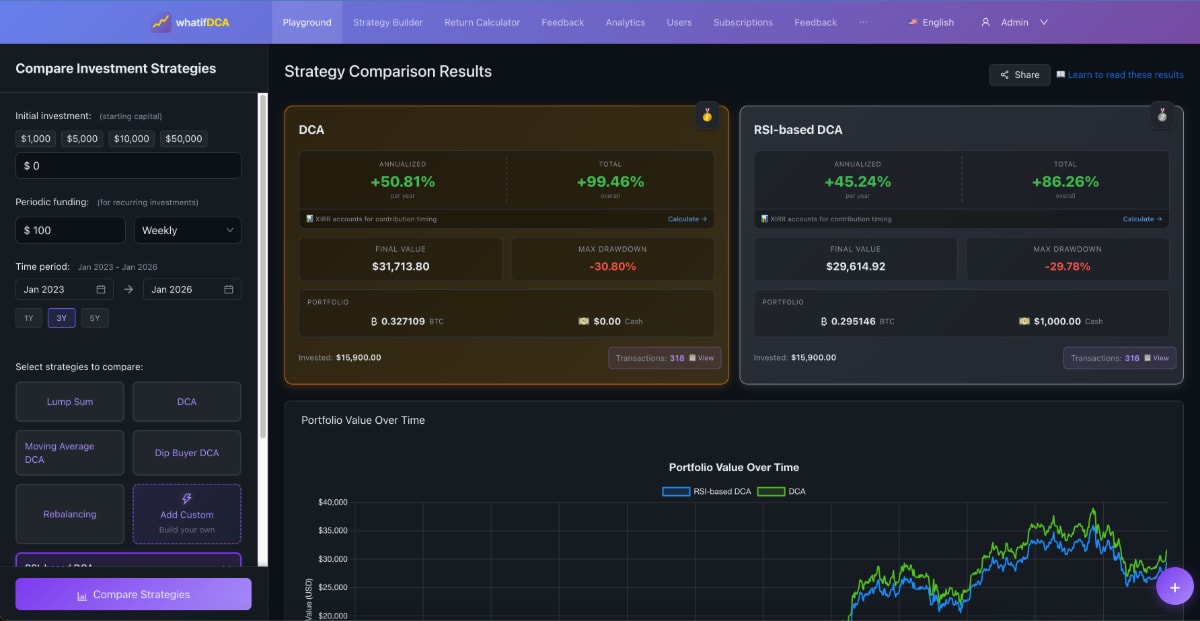Click the Admin user profile icon
Image resolution: width=1200 pixels, height=621 pixels.
[x=985, y=22]
